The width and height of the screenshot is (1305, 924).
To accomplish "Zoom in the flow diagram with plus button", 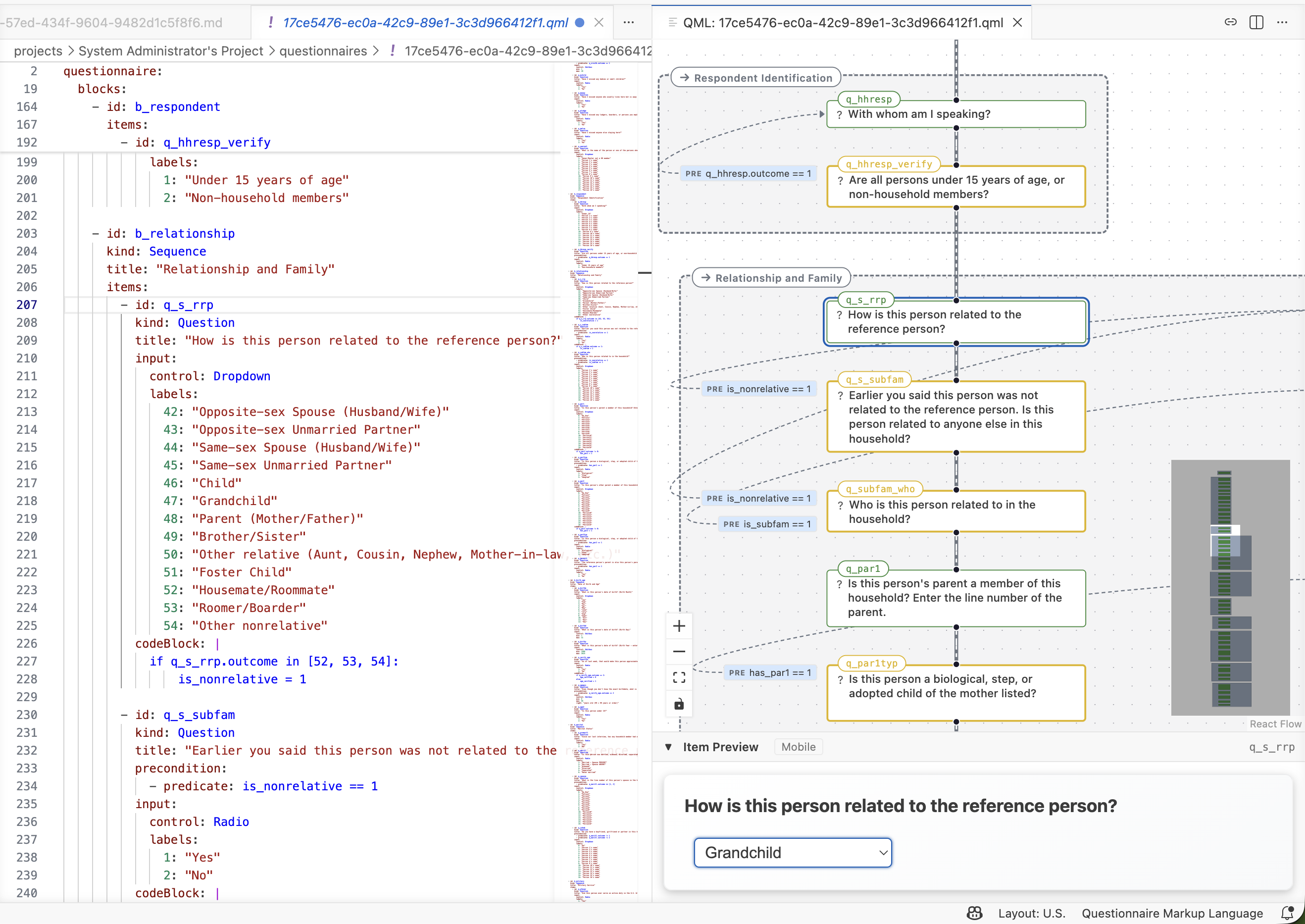I will click(679, 626).
